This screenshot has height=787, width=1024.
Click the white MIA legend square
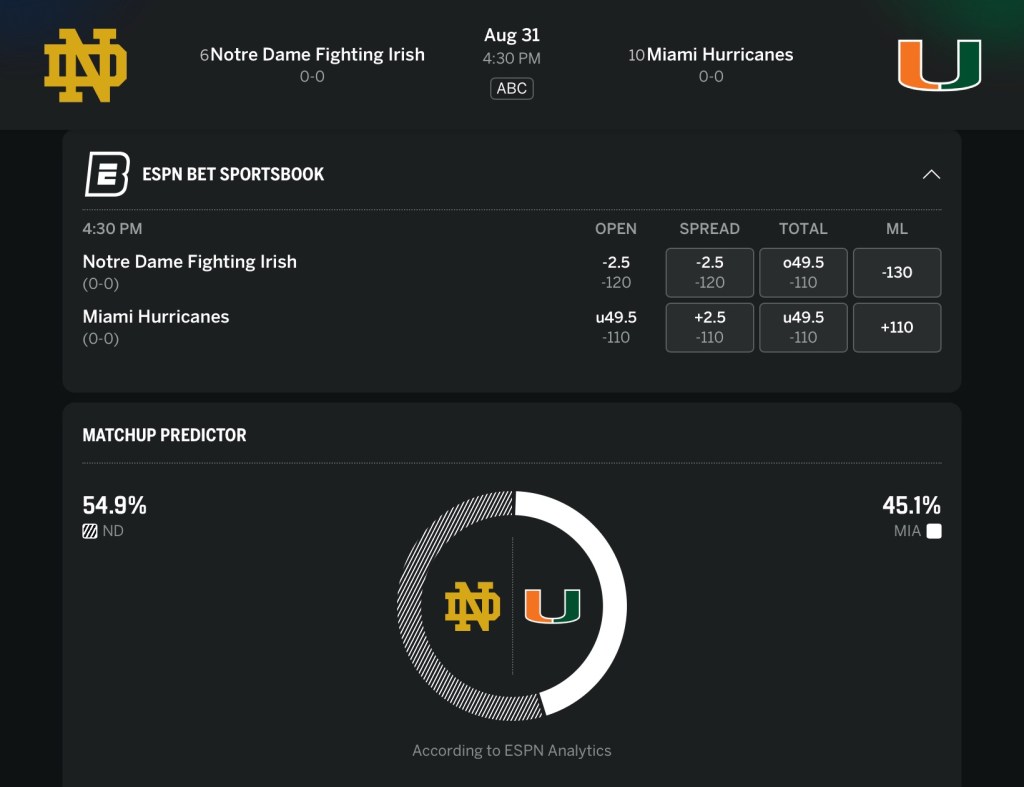coord(934,532)
